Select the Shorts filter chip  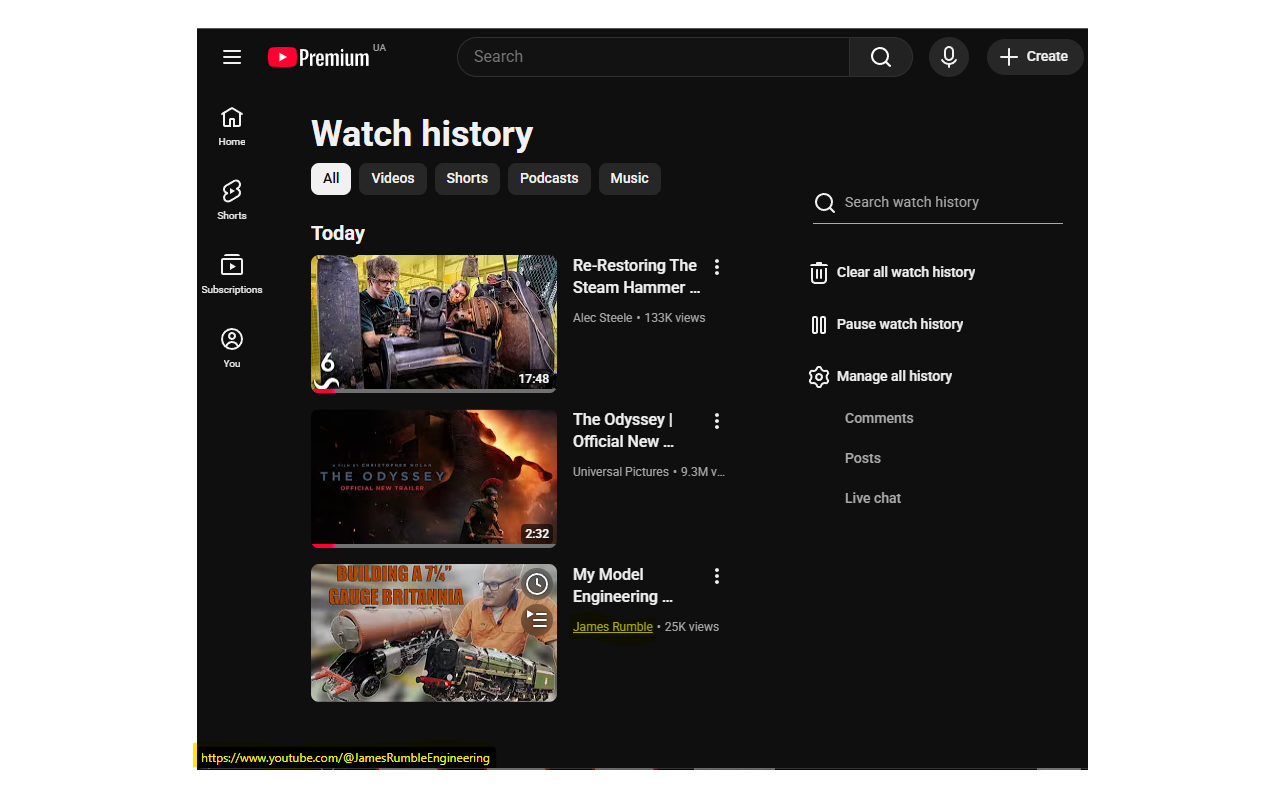click(x=467, y=179)
